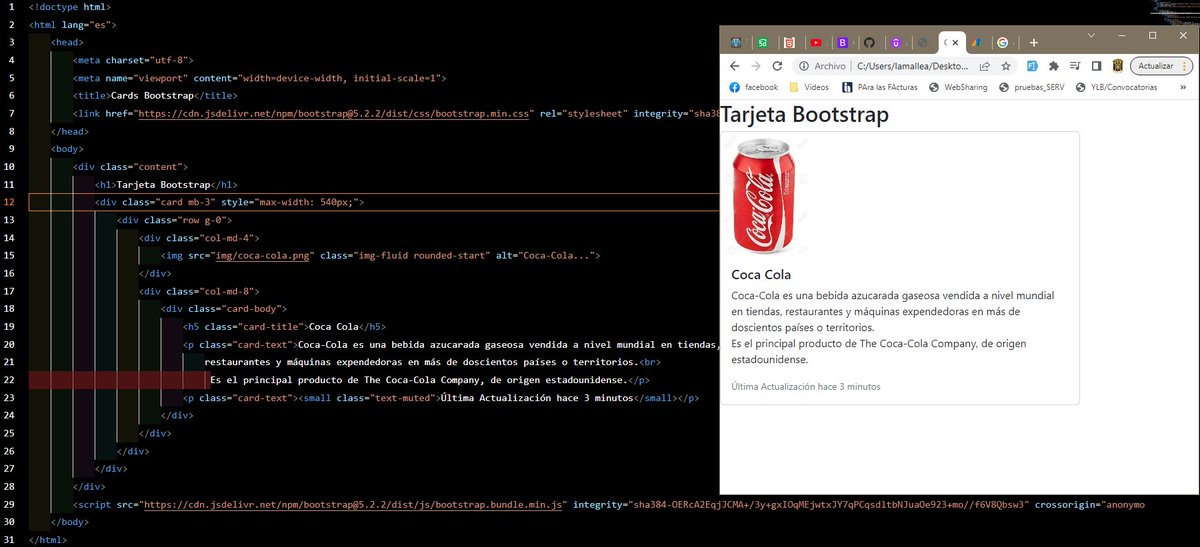The height and width of the screenshot is (547, 1200).
Task: Switch to the first WordPress-like tab
Action: tap(738, 43)
